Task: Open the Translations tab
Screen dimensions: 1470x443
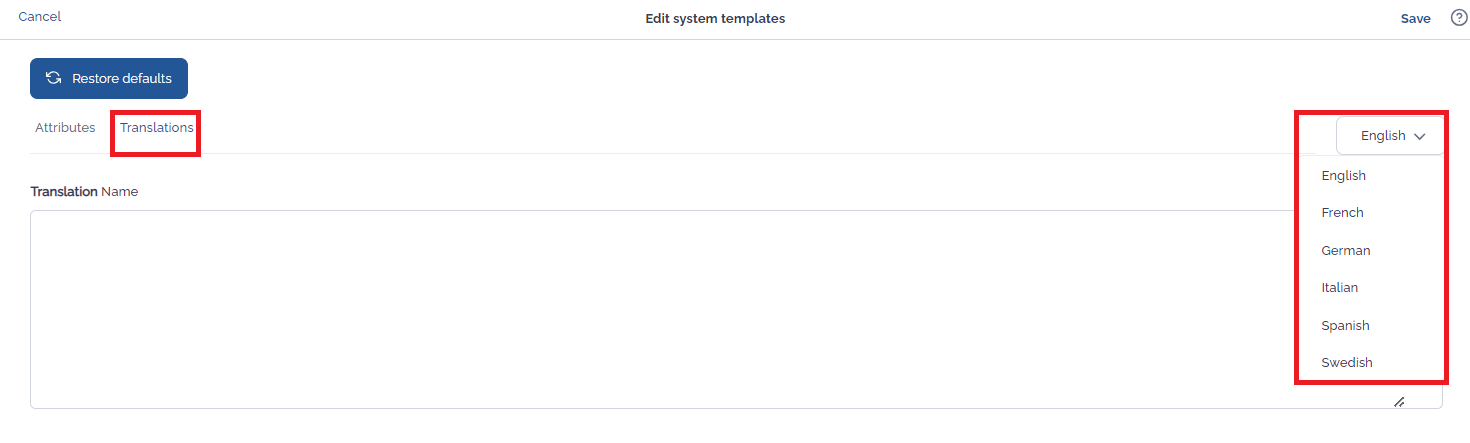Action: coord(157,128)
